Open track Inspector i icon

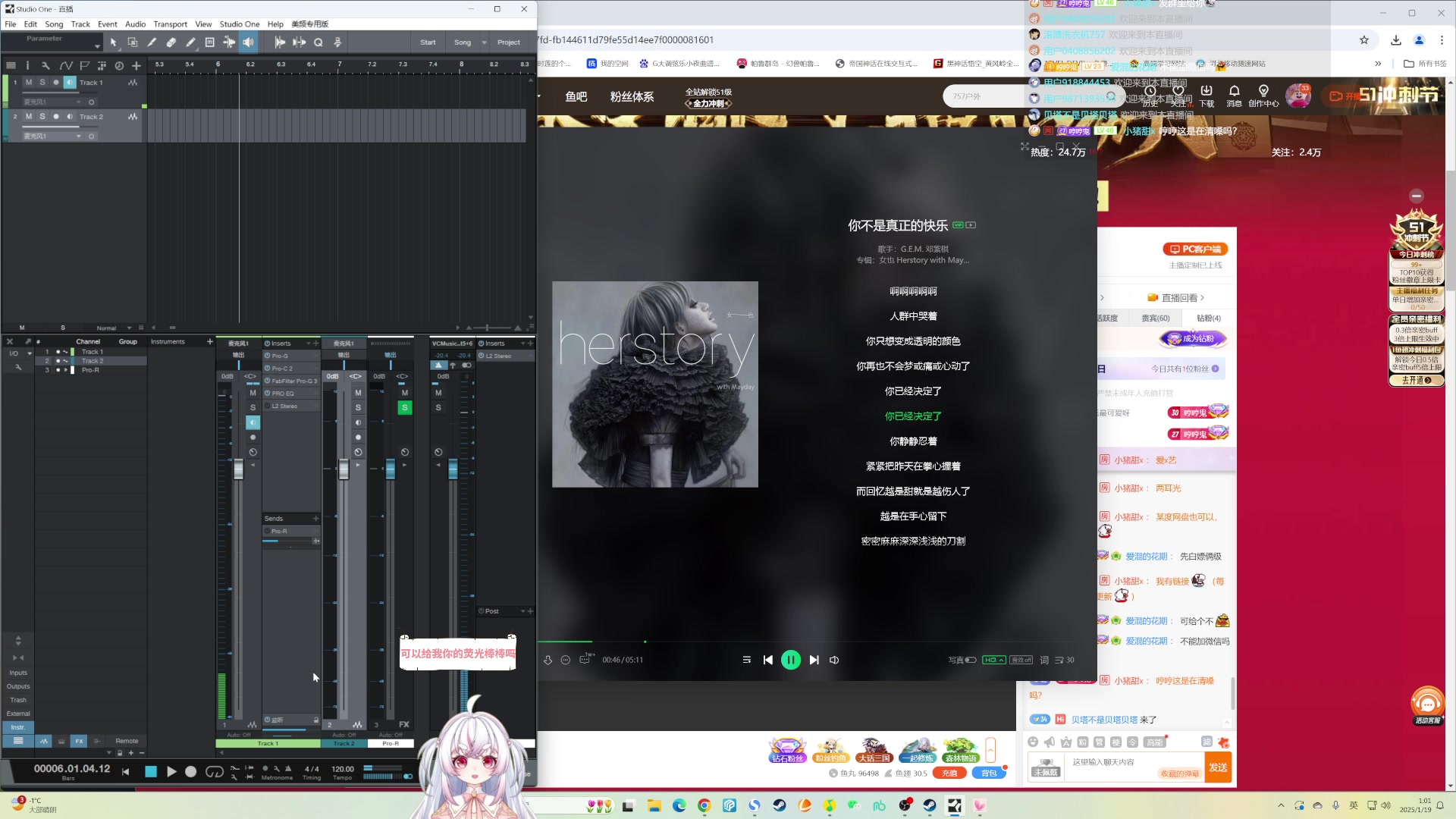[x=27, y=66]
